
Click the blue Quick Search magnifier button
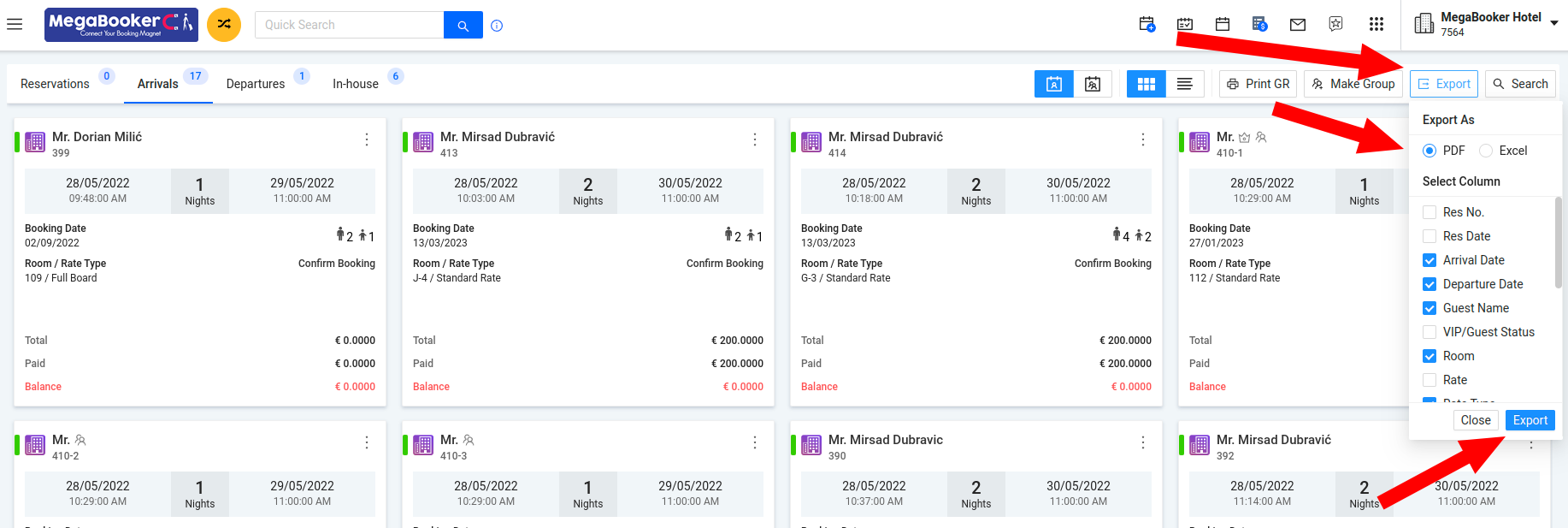point(463,25)
